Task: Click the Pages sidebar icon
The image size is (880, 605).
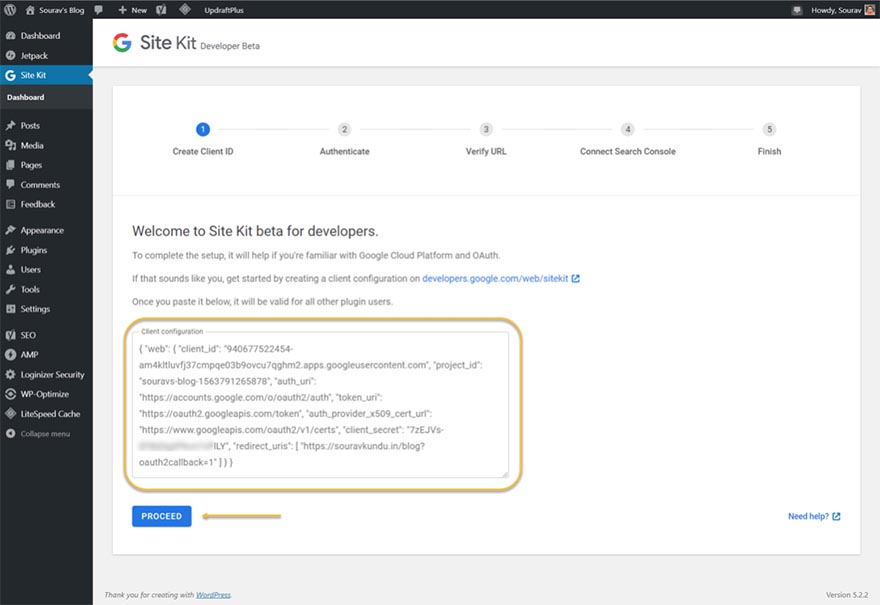Action: coord(10,165)
